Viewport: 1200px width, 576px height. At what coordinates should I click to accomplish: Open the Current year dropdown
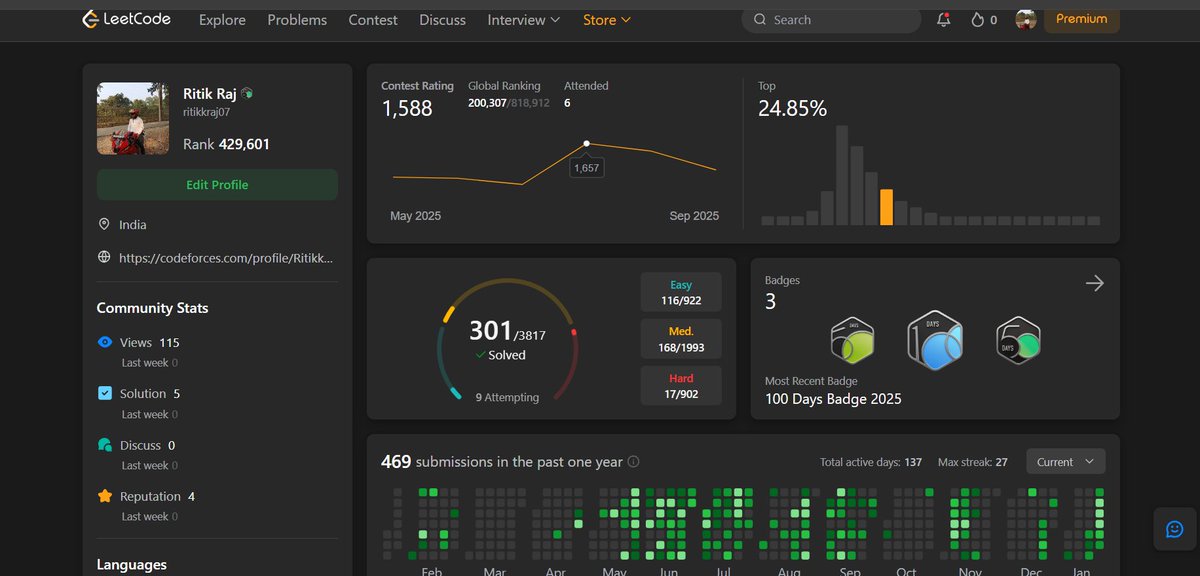click(1066, 462)
